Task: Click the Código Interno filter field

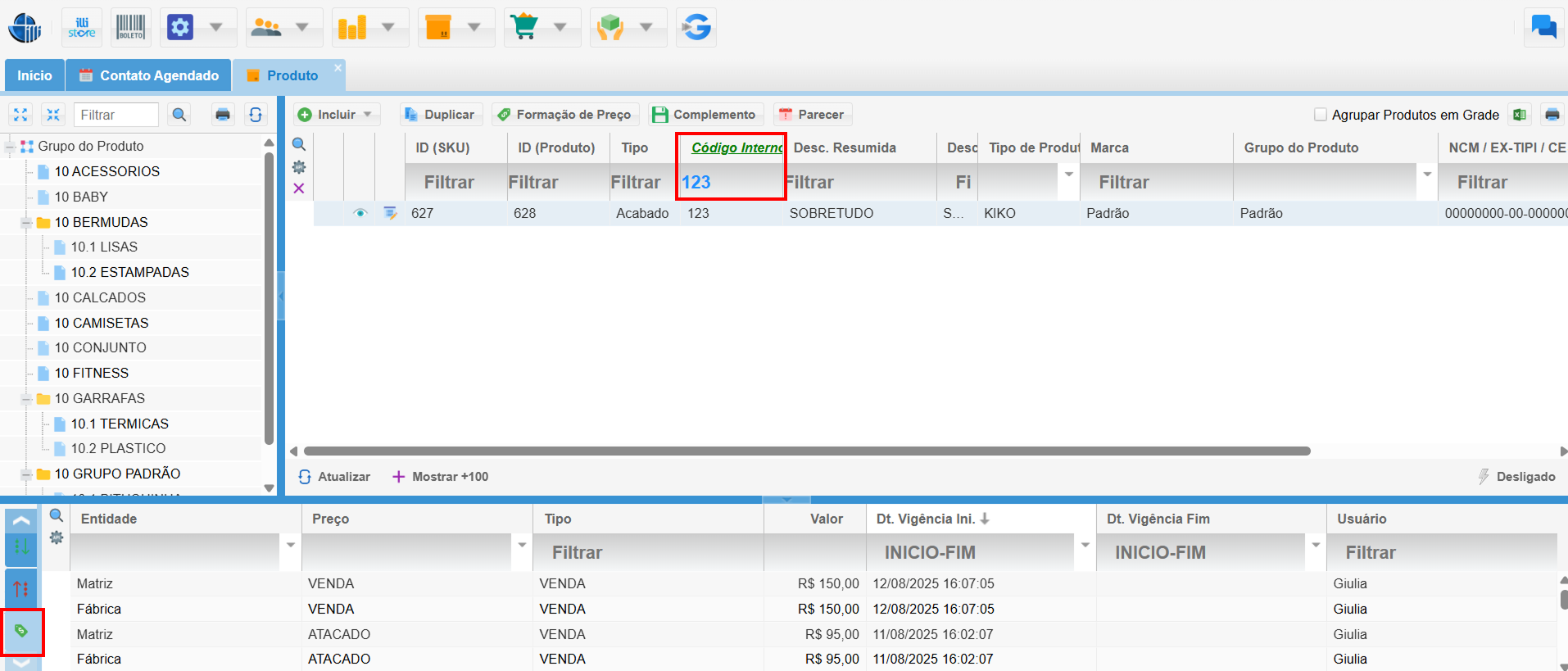Action: tap(729, 183)
